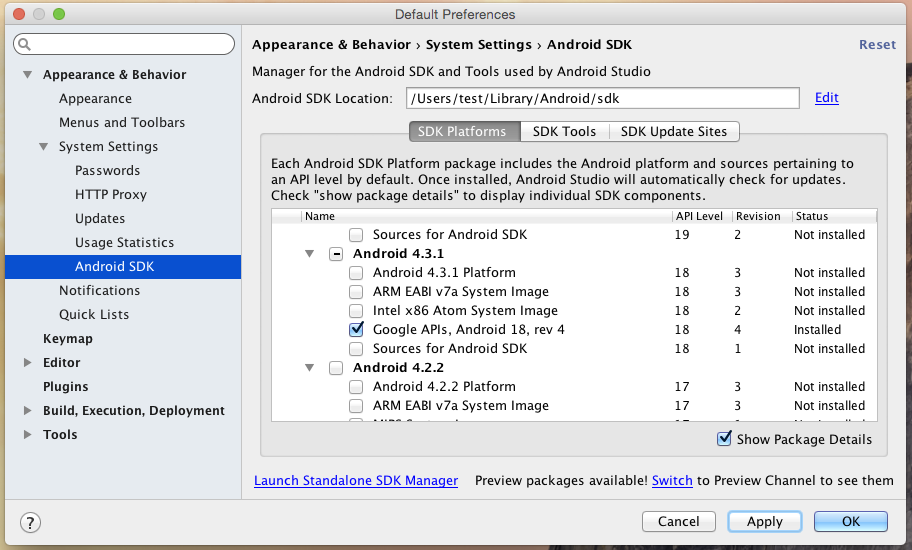Toggle the Android 4.2.2 group checkbox

(x=336, y=368)
